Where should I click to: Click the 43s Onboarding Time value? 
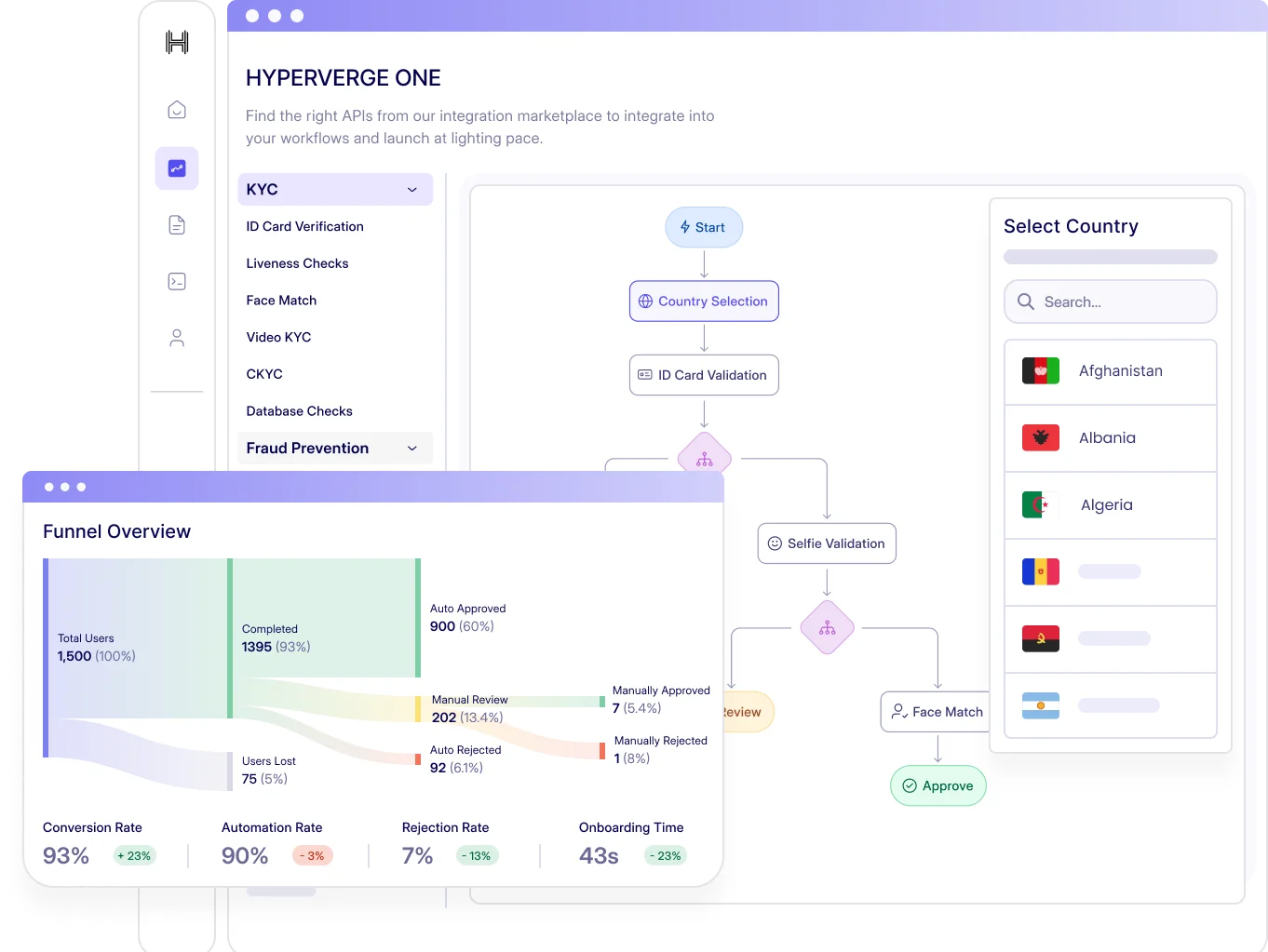coord(599,856)
